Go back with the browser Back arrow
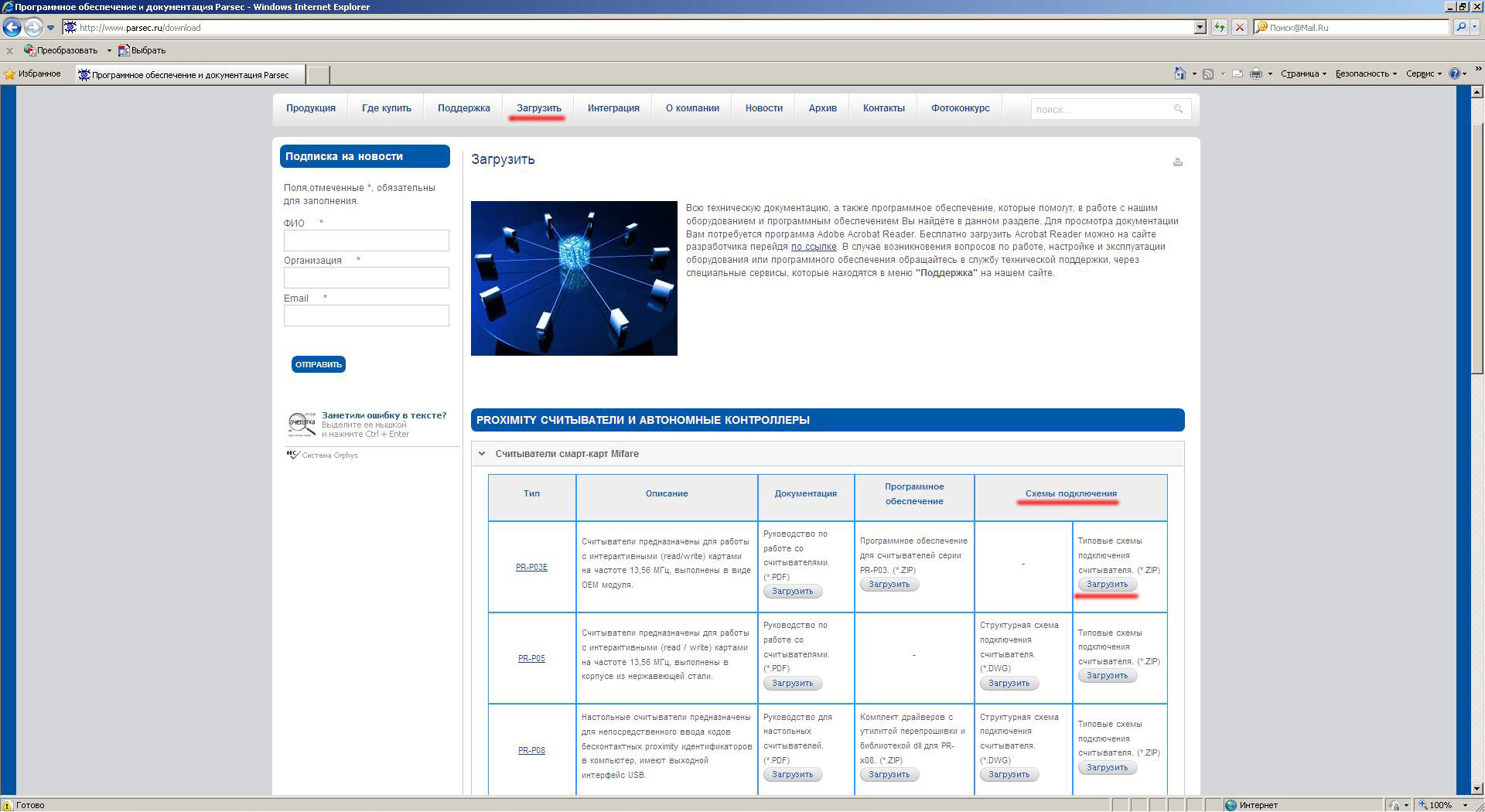Viewport: 1485px width, 812px height. point(12,27)
